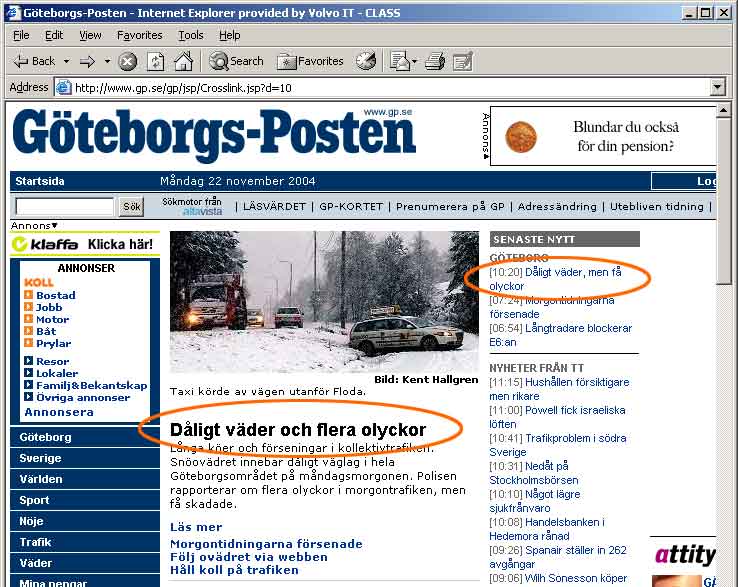Open Håll koll på trafiken link
This screenshot has height=587, width=738.
(x=234, y=570)
